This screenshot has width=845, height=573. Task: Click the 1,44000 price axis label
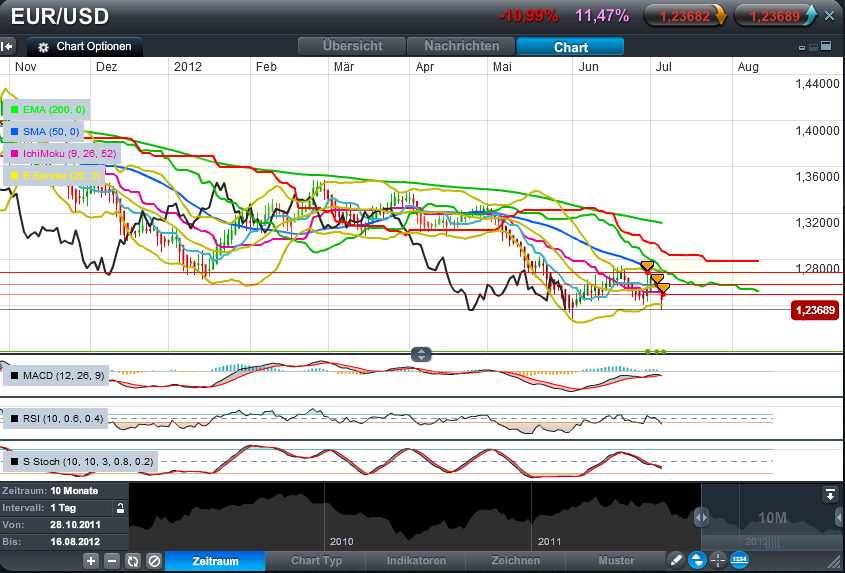click(817, 84)
